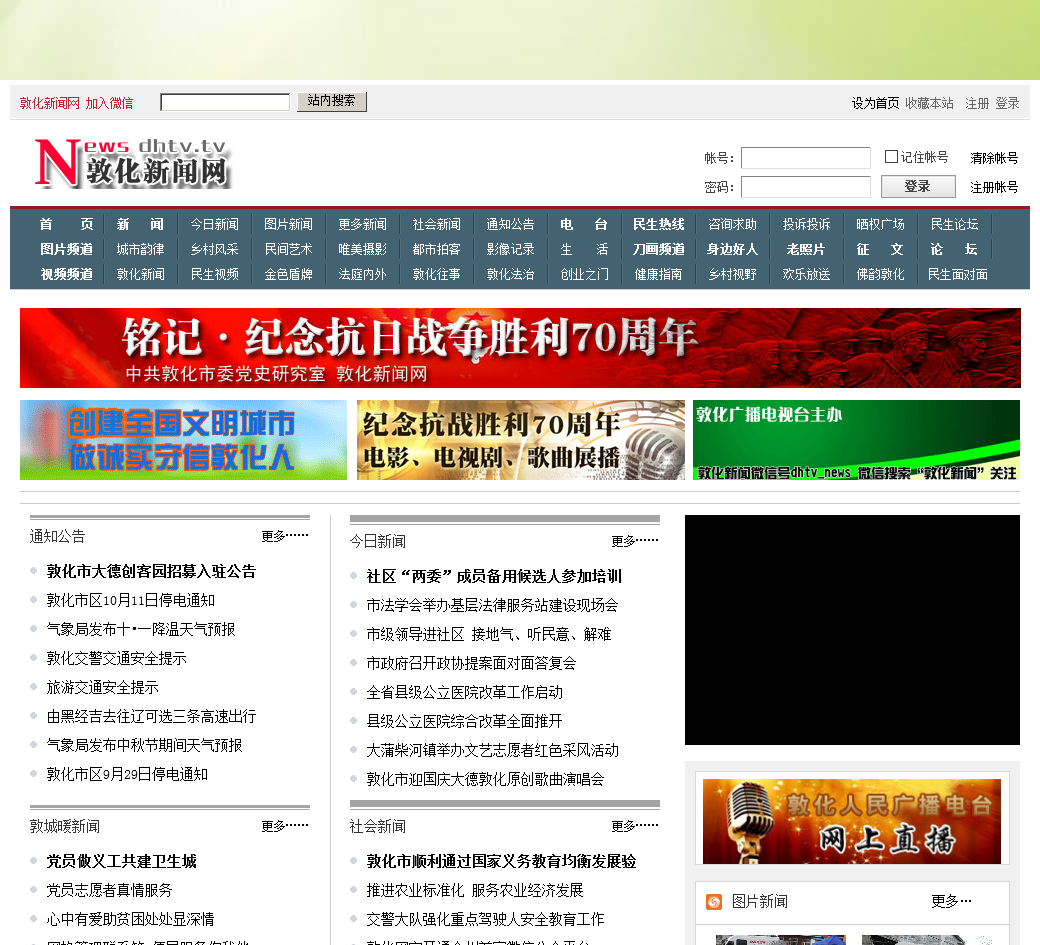
Task: Open 全省县级公立医院改革工作启动
Action: (x=464, y=692)
